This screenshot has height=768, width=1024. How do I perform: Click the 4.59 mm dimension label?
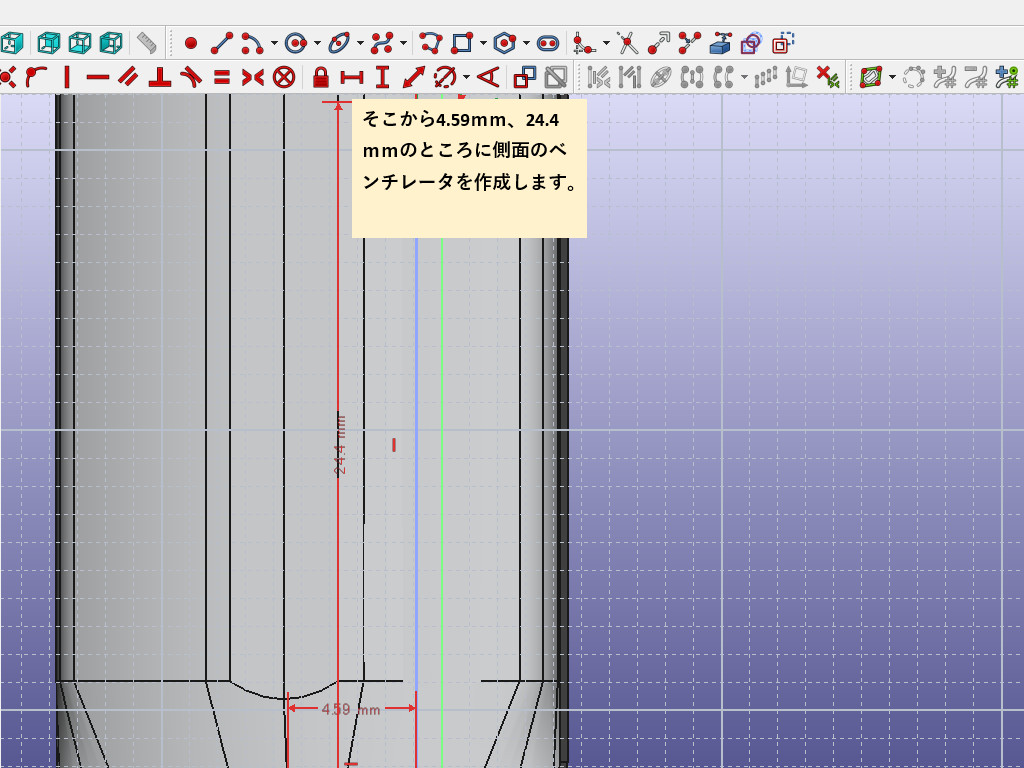(x=350, y=709)
